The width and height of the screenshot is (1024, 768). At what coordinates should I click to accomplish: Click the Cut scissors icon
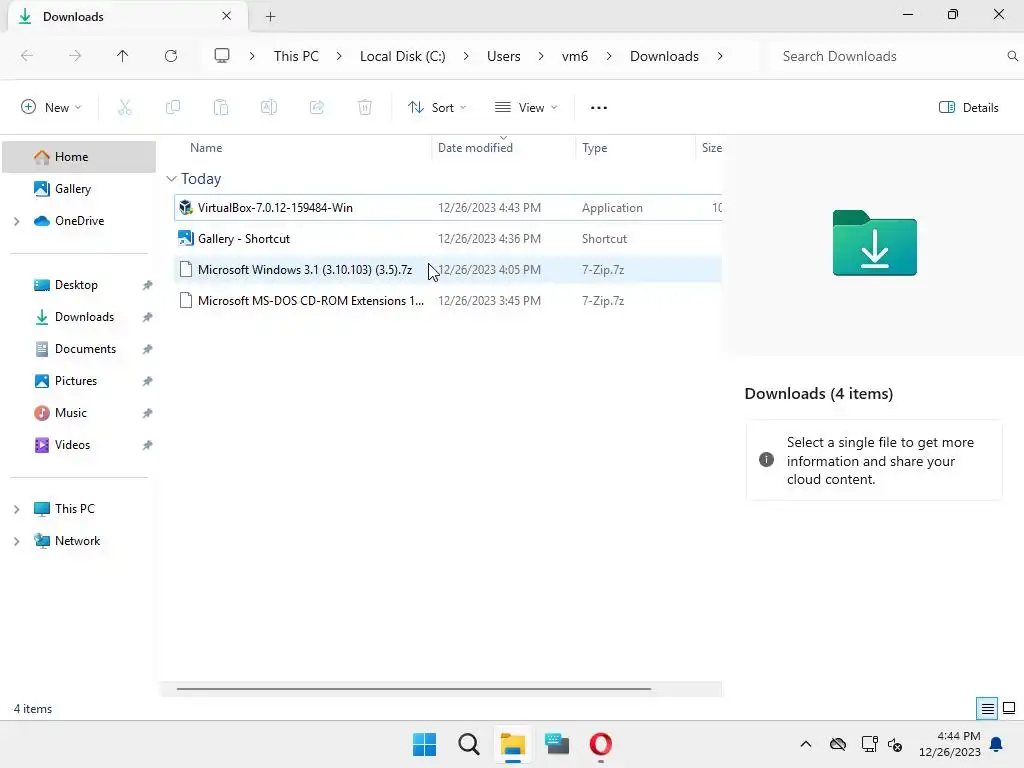pyautogui.click(x=125, y=107)
